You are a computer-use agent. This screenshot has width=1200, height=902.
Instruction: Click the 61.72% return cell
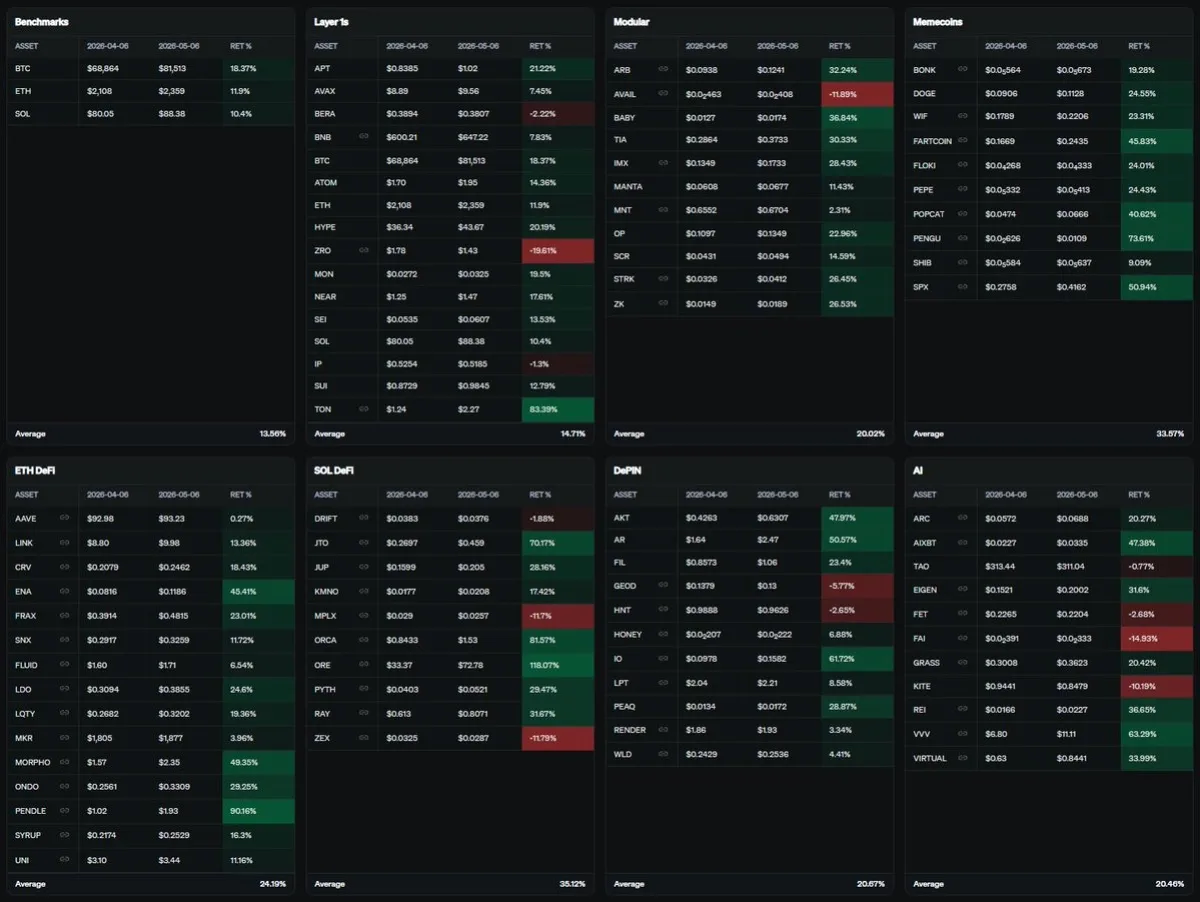point(857,658)
